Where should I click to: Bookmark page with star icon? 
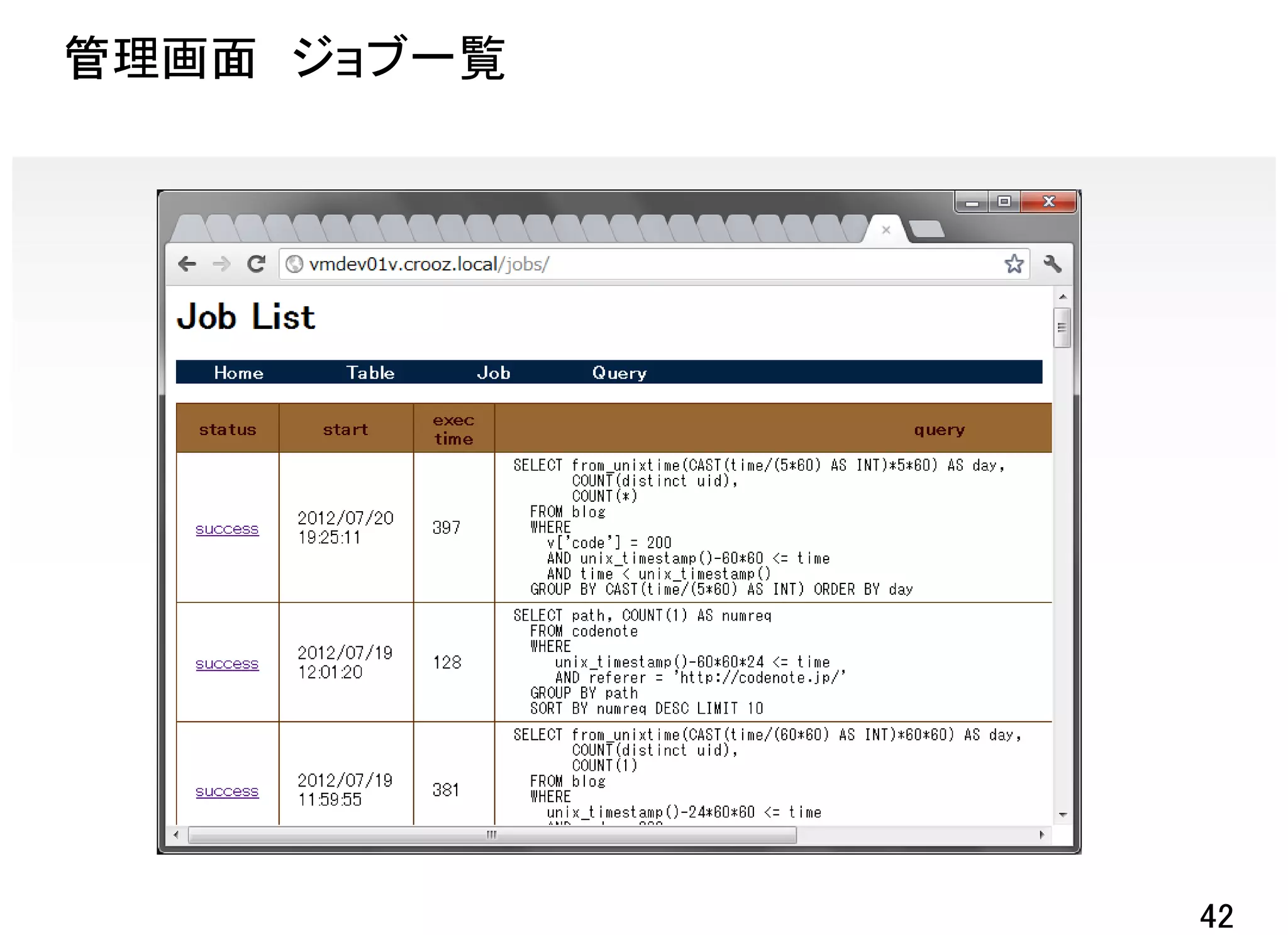click(1013, 263)
